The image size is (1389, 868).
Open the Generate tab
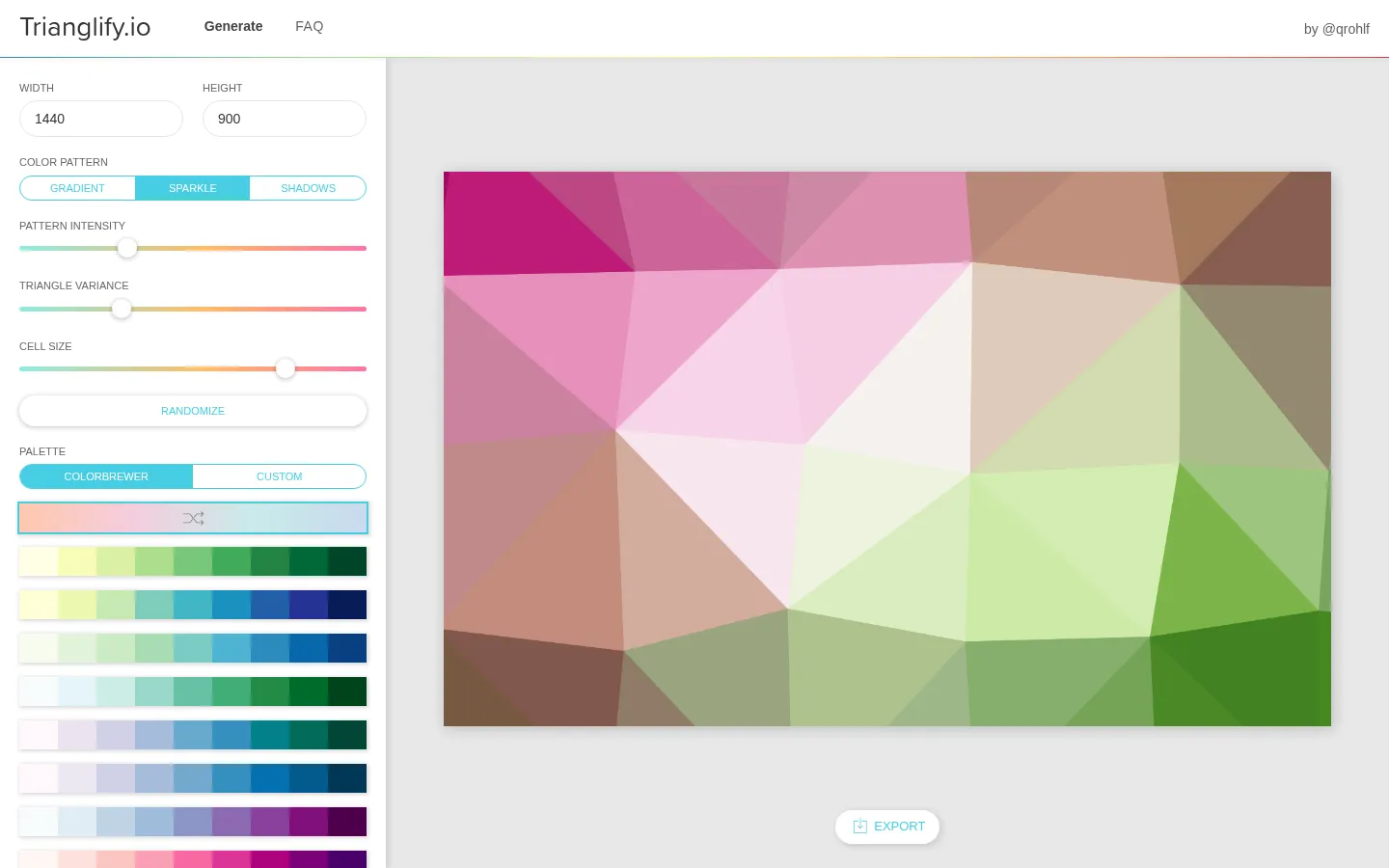pos(233,26)
